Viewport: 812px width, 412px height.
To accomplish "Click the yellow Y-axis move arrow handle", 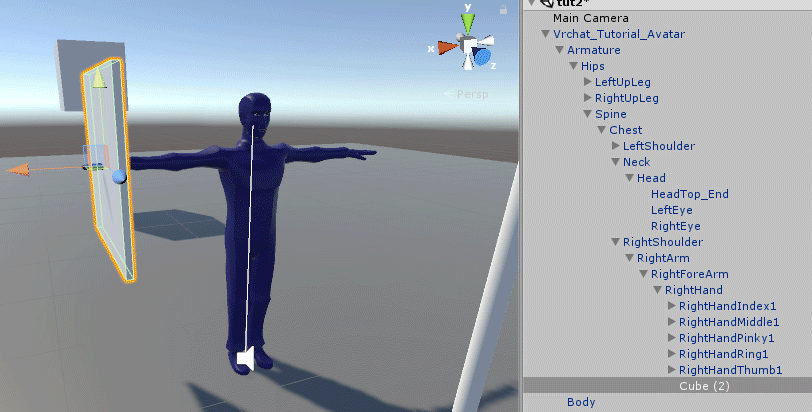I will click(99, 79).
